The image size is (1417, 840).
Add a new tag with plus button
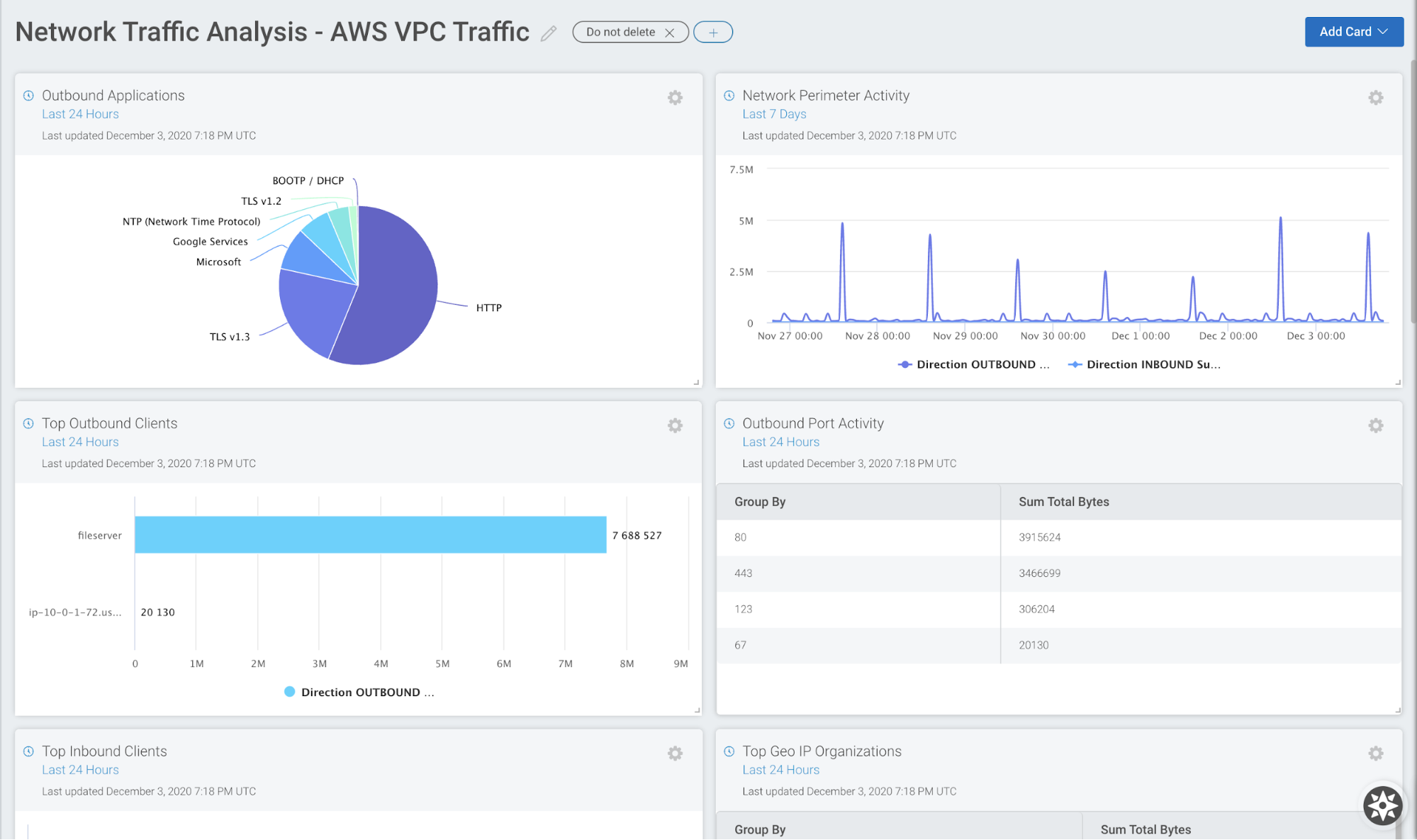(712, 33)
